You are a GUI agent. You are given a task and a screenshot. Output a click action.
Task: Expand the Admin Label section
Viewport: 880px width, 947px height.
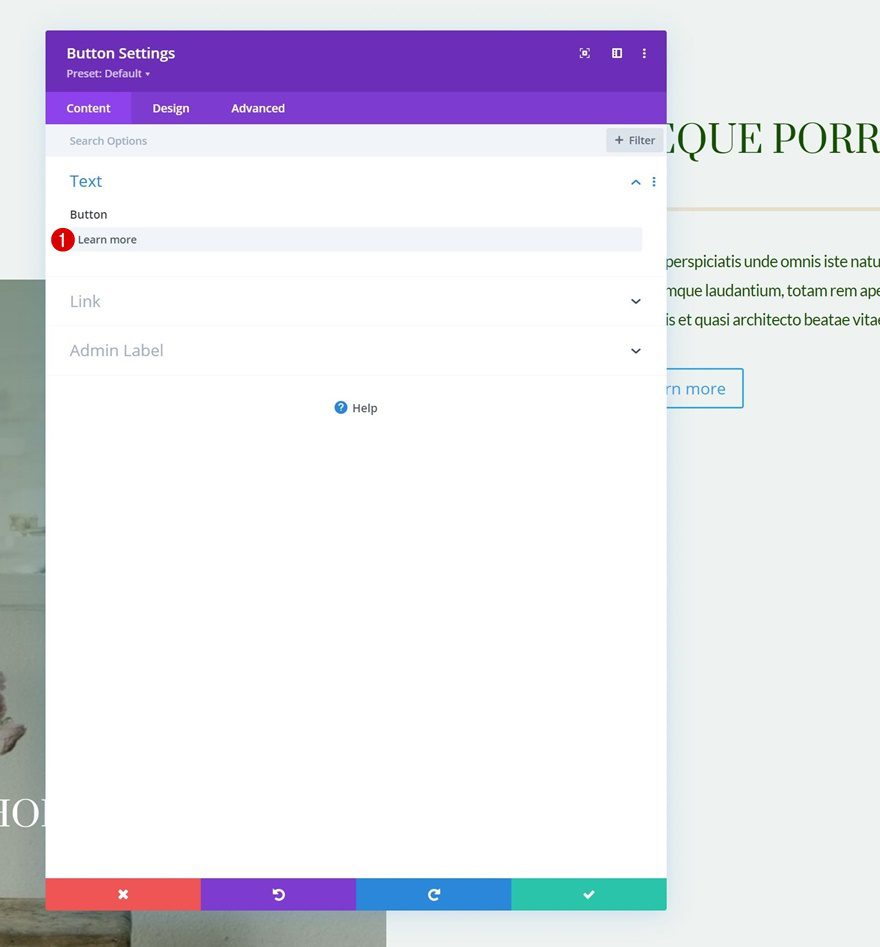635,350
